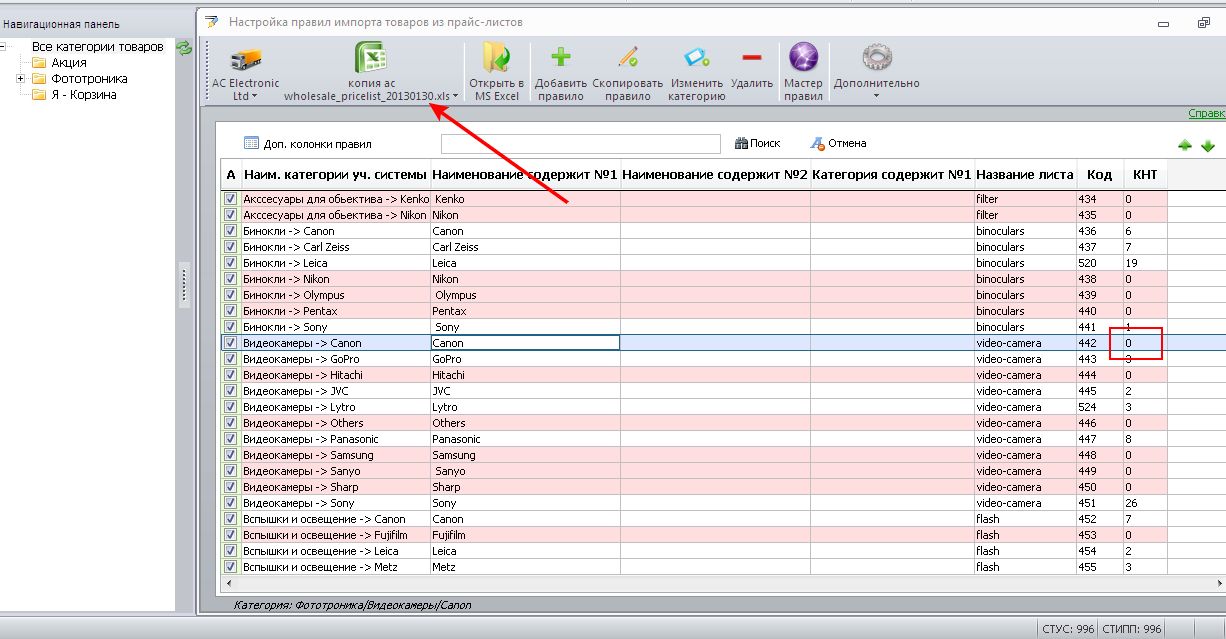Click the Видеокамеры -> Others row
The image size is (1226, 639).
pyautogui.click(x=723, y=423)
